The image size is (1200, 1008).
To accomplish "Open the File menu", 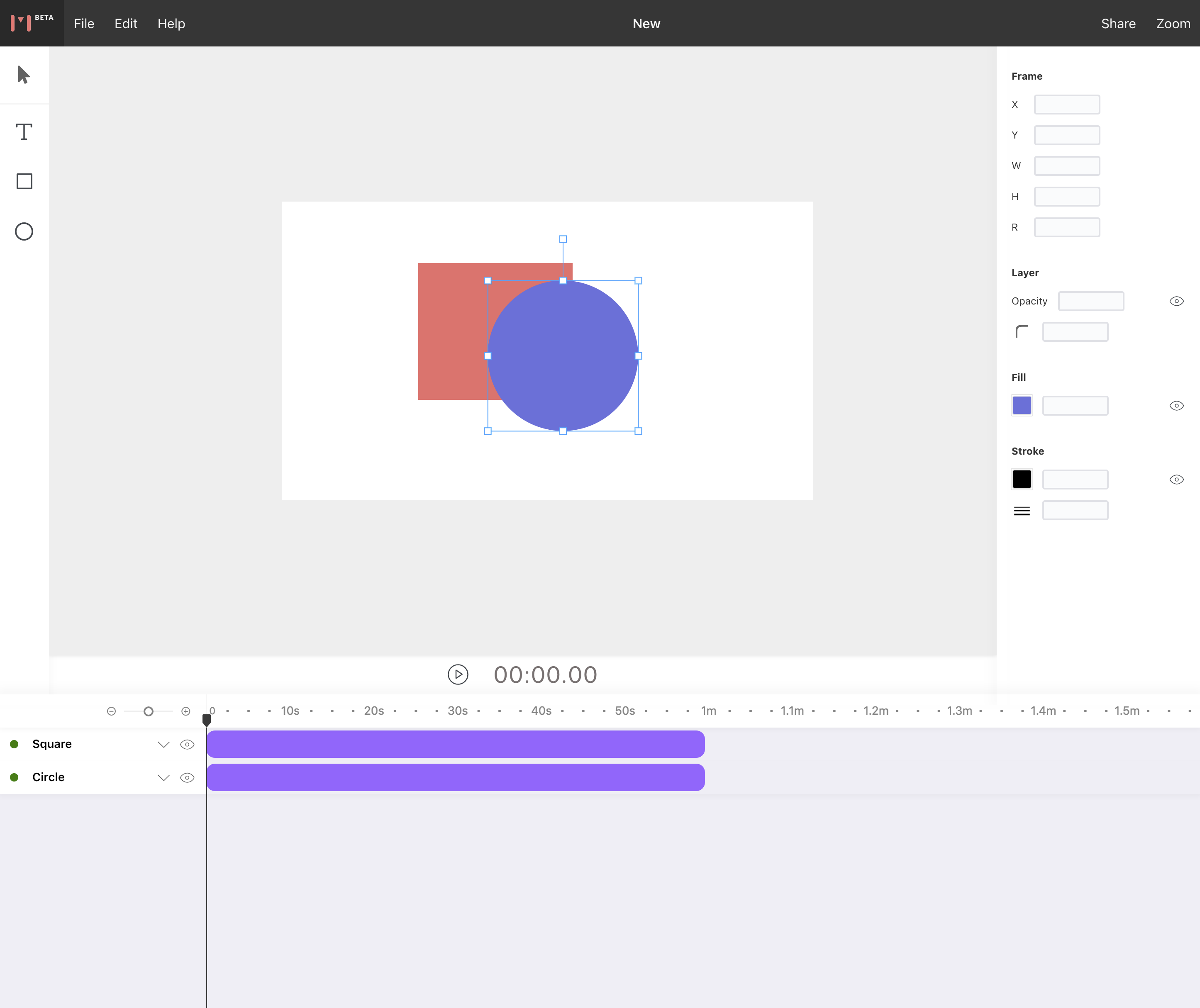I will 84,23.
